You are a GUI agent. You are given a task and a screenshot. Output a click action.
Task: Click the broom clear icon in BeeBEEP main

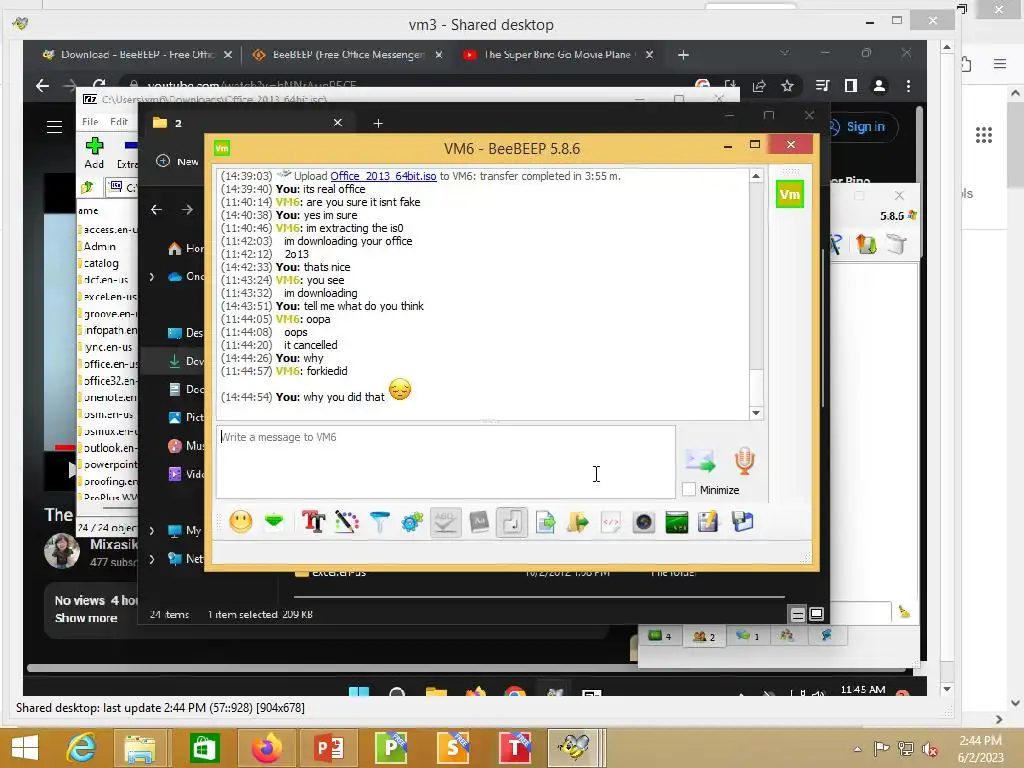[904, 611]
